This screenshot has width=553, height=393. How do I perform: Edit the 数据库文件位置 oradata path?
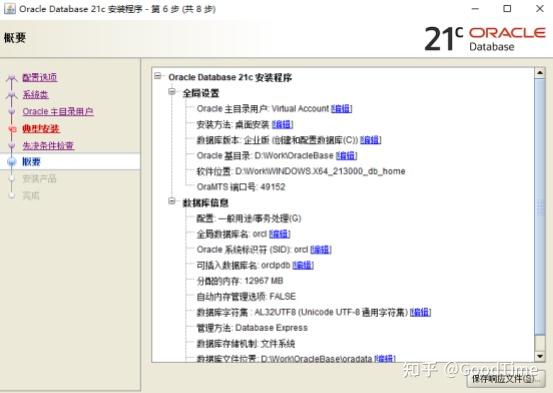(385, 359)
